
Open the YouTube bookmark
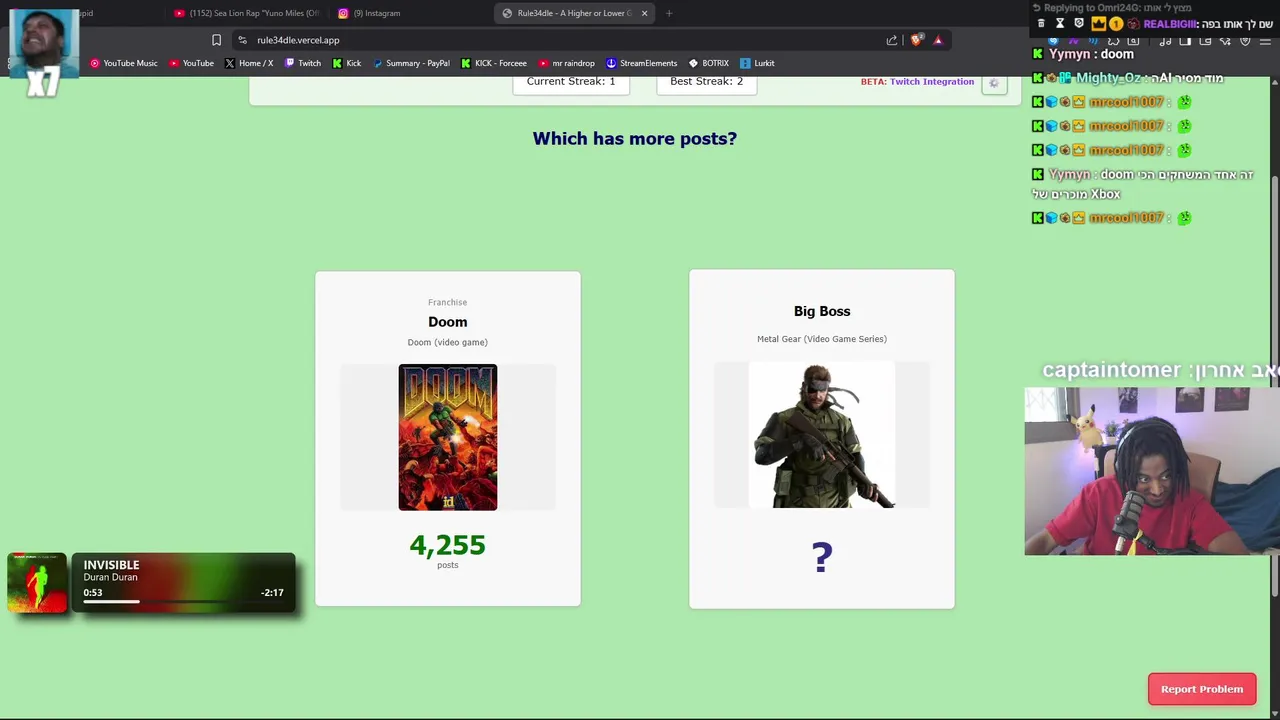click(191, 63)
